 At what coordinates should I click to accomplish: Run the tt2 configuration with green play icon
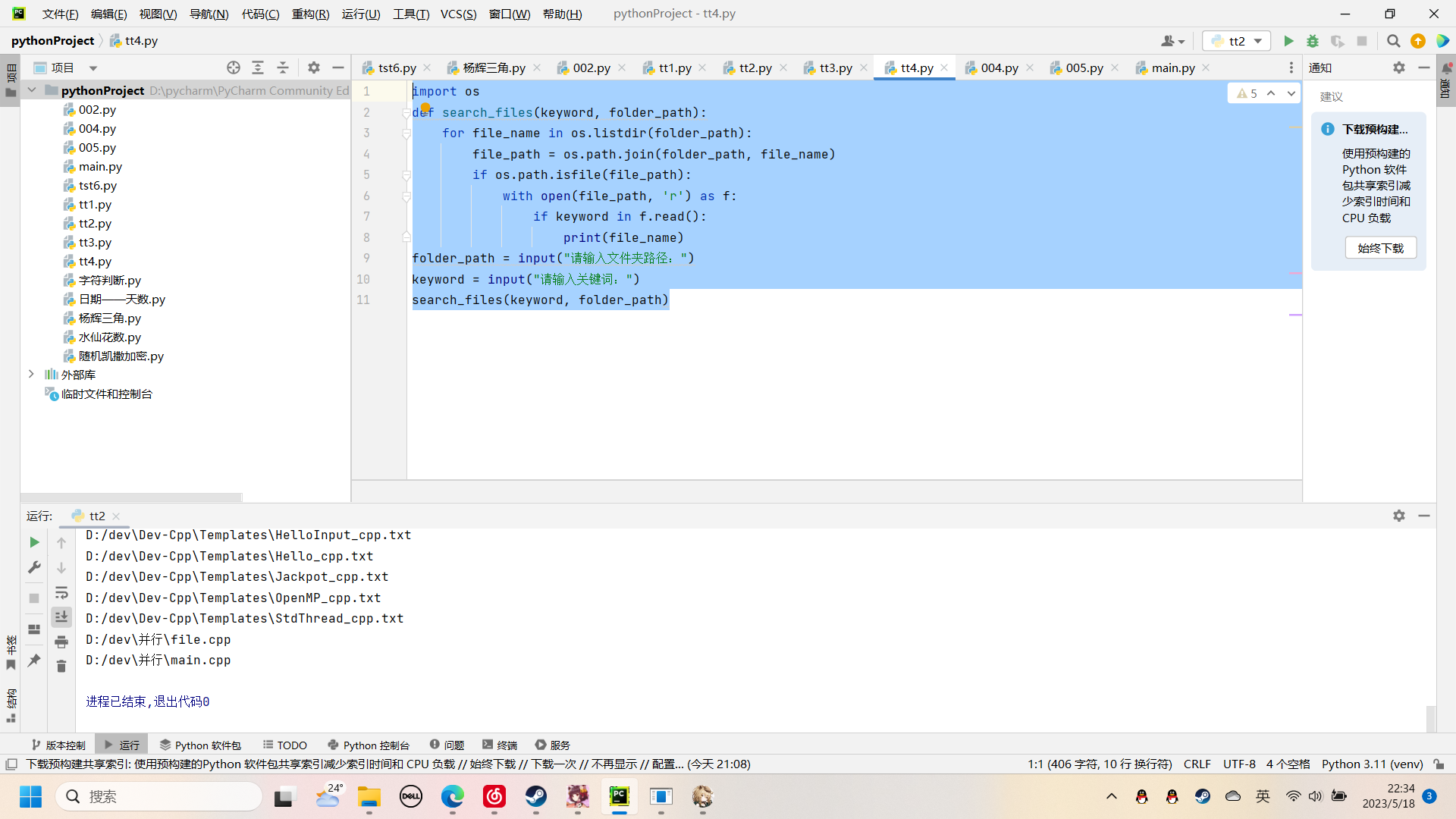[x=1288, y=41]
